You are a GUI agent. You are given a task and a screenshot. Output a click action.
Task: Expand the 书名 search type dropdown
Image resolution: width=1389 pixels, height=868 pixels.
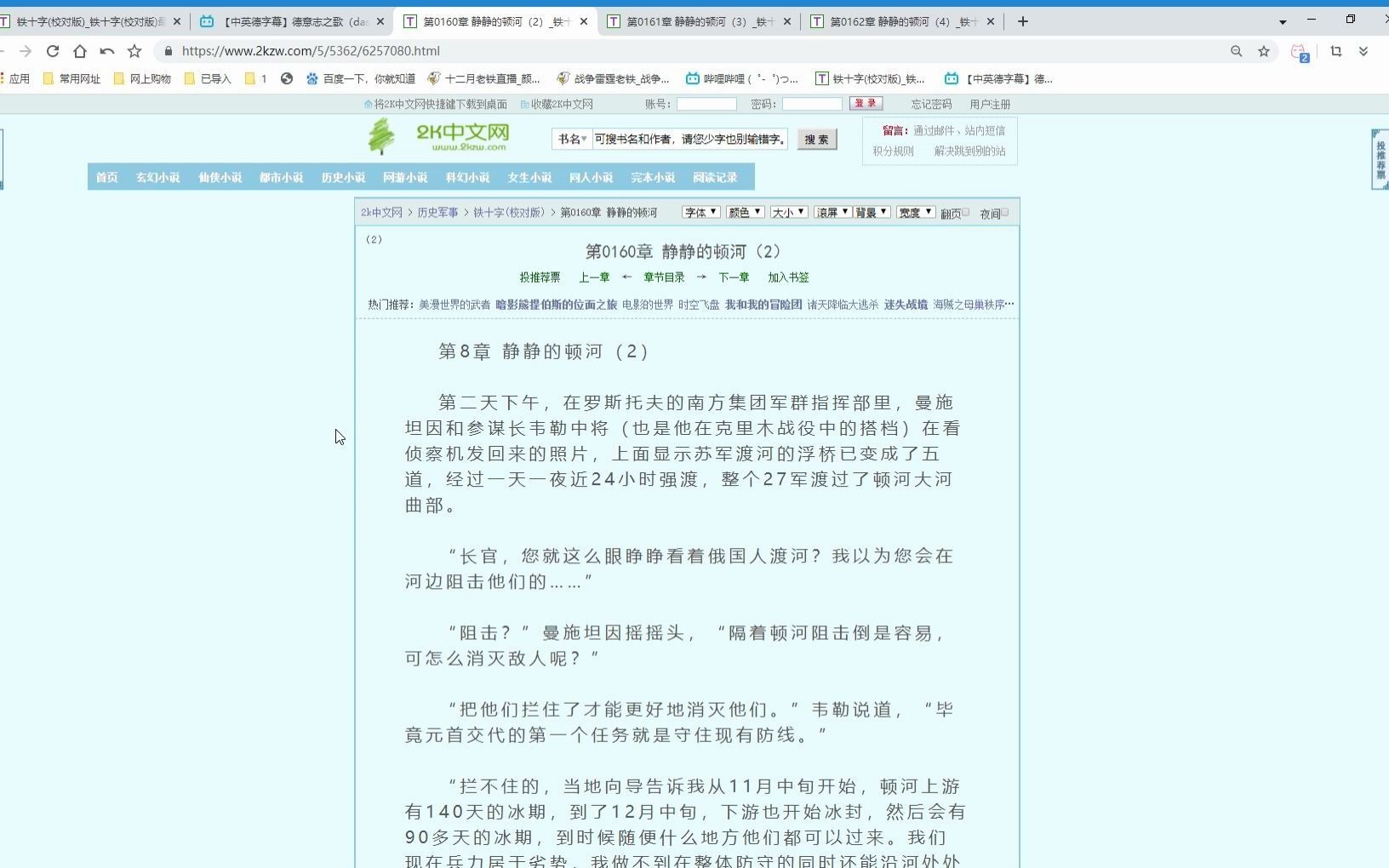[572, 139]
